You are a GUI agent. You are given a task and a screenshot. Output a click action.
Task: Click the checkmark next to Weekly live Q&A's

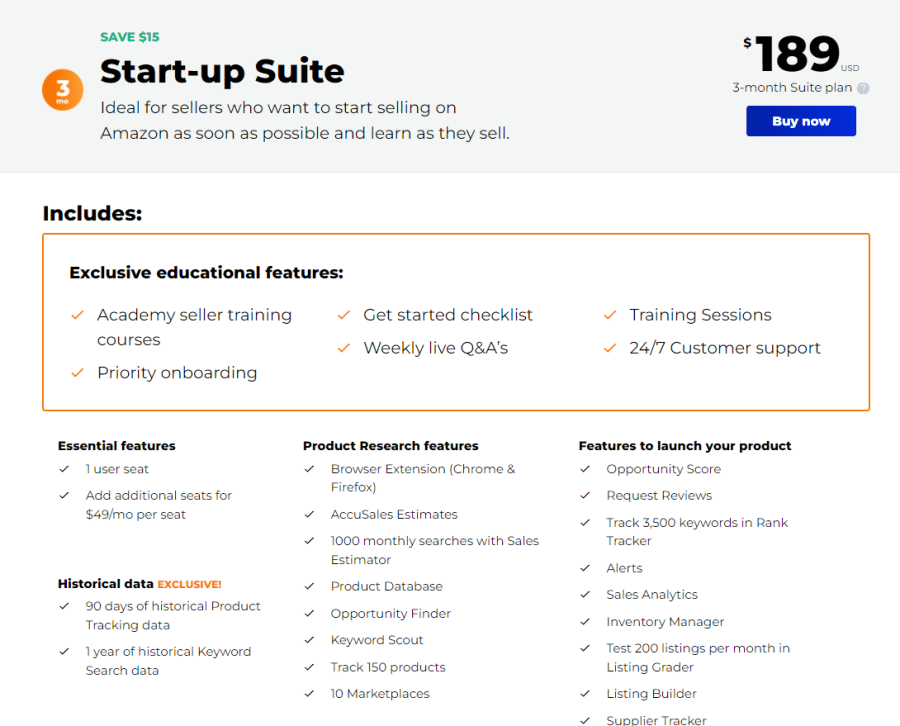(x=344, y=348)
